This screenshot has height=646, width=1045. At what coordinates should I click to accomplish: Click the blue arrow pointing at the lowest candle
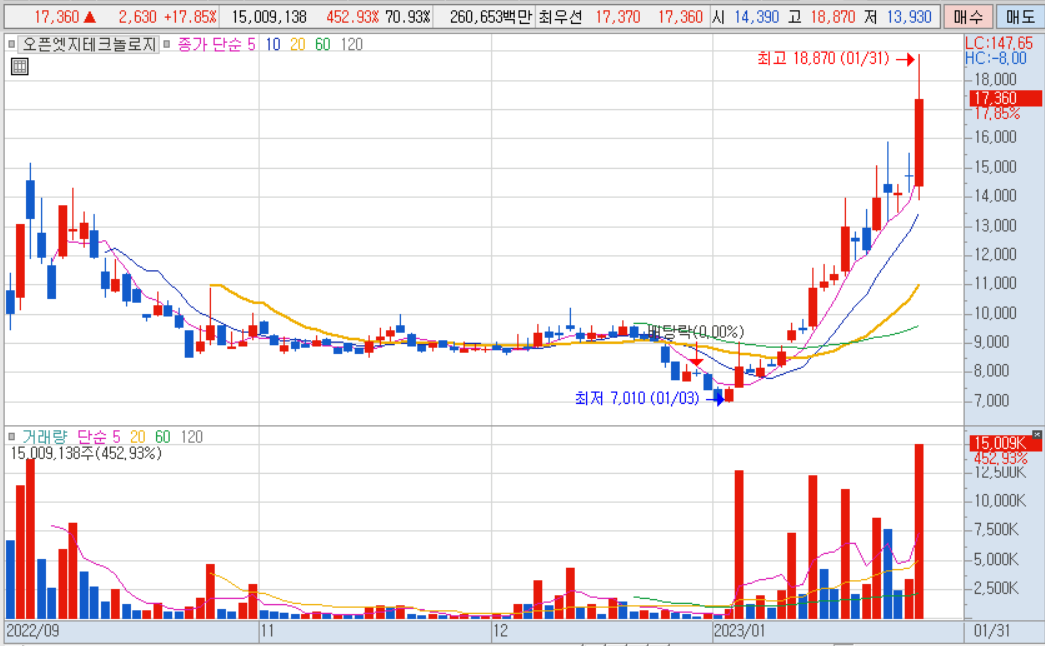tap(715, 399)
